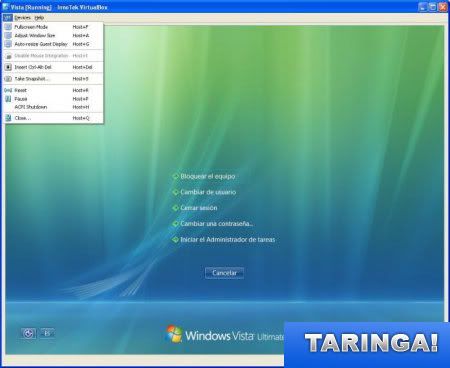
Task: Click the VirtualBox icon in the title bar
Action: point(6,7)
